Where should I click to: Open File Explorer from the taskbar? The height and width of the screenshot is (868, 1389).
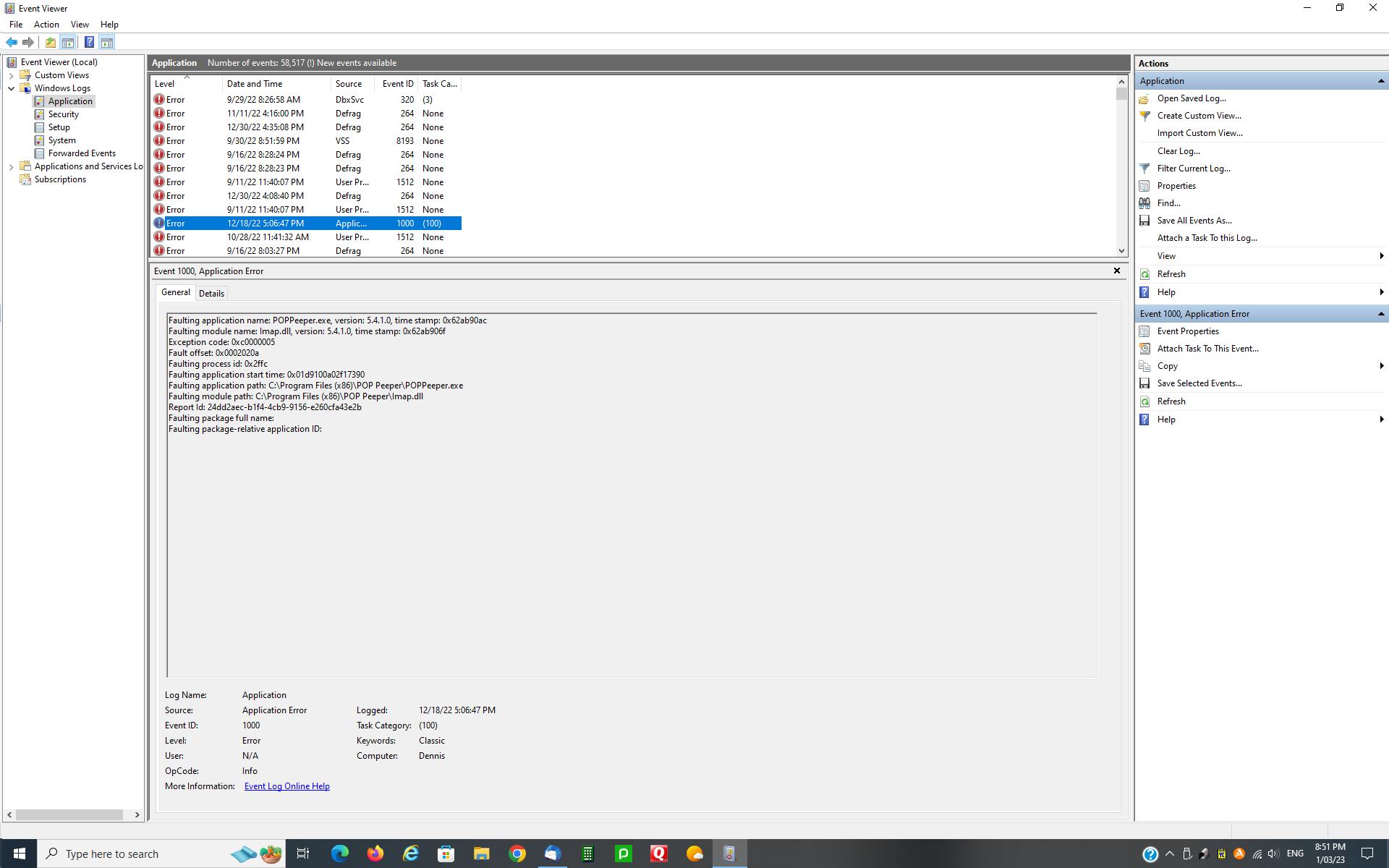(481, 854)
